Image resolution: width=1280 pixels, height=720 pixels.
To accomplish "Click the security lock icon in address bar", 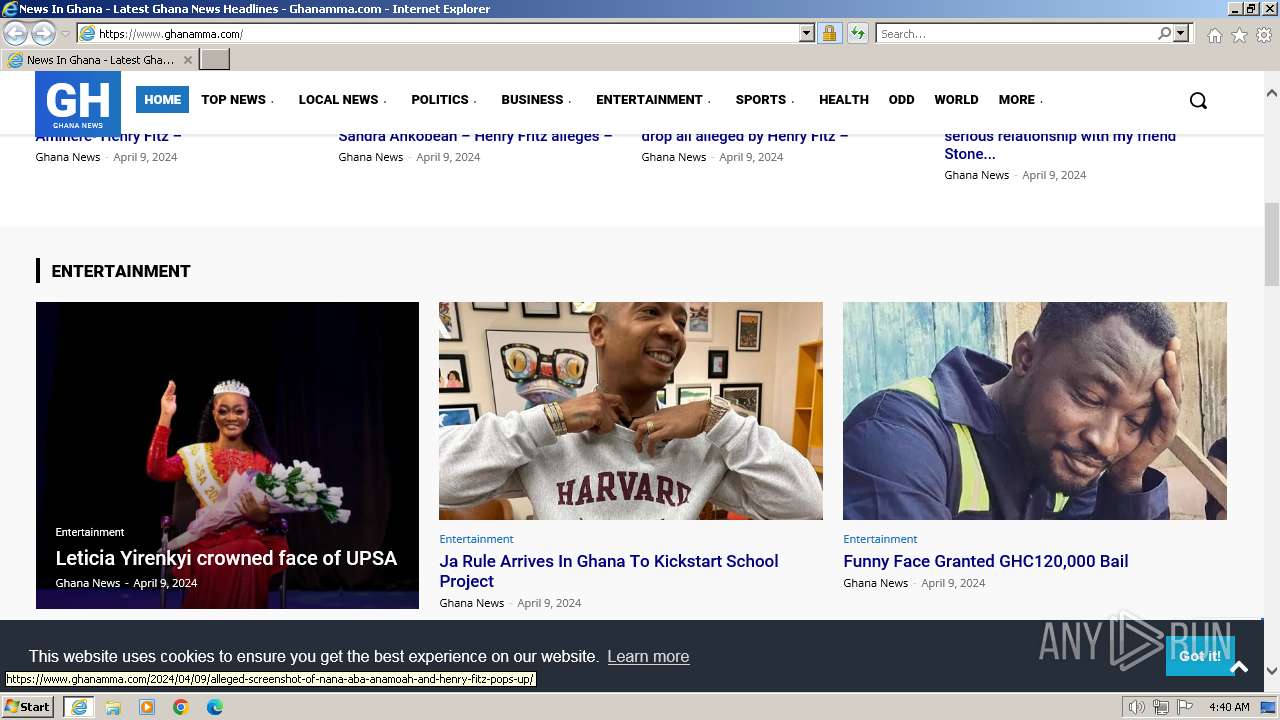I will [829, 33].
